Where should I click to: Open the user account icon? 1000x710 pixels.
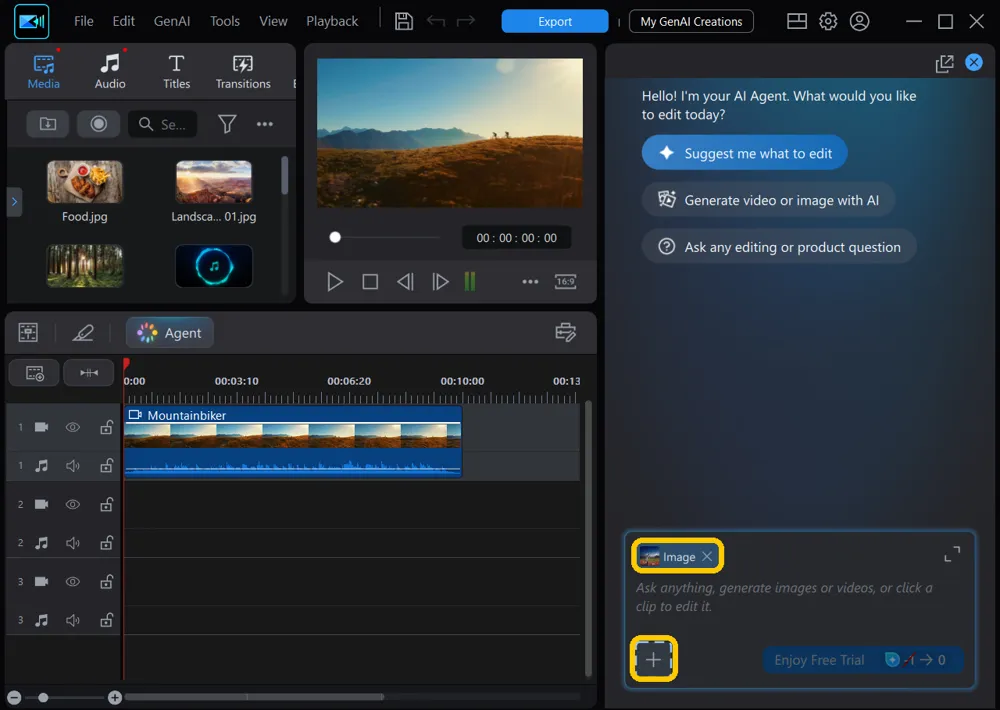859,21
